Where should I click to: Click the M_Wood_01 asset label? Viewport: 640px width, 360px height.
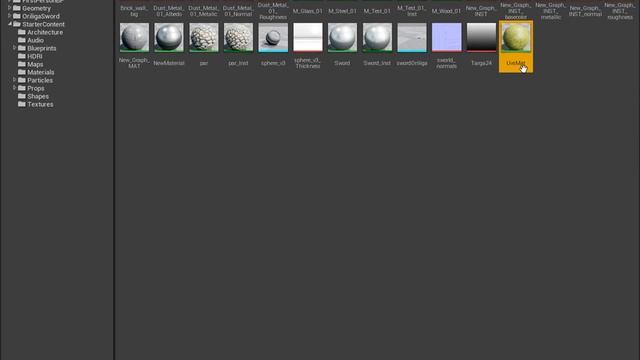pyautogui.click(x=447, y=11)
